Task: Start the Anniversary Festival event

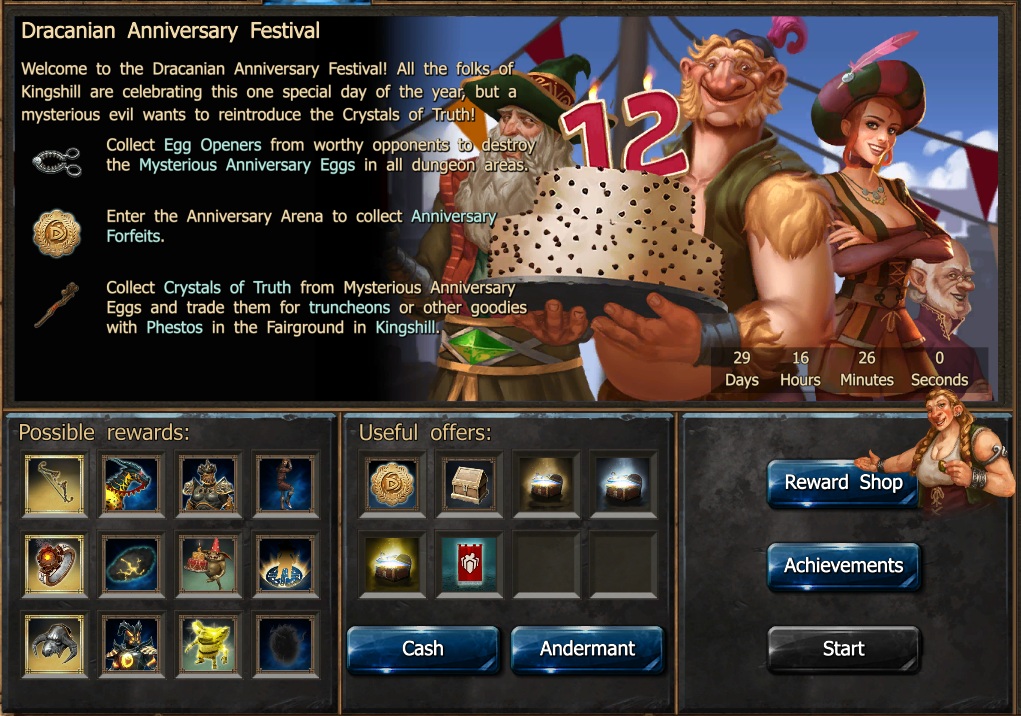Action: coord(843,648)
